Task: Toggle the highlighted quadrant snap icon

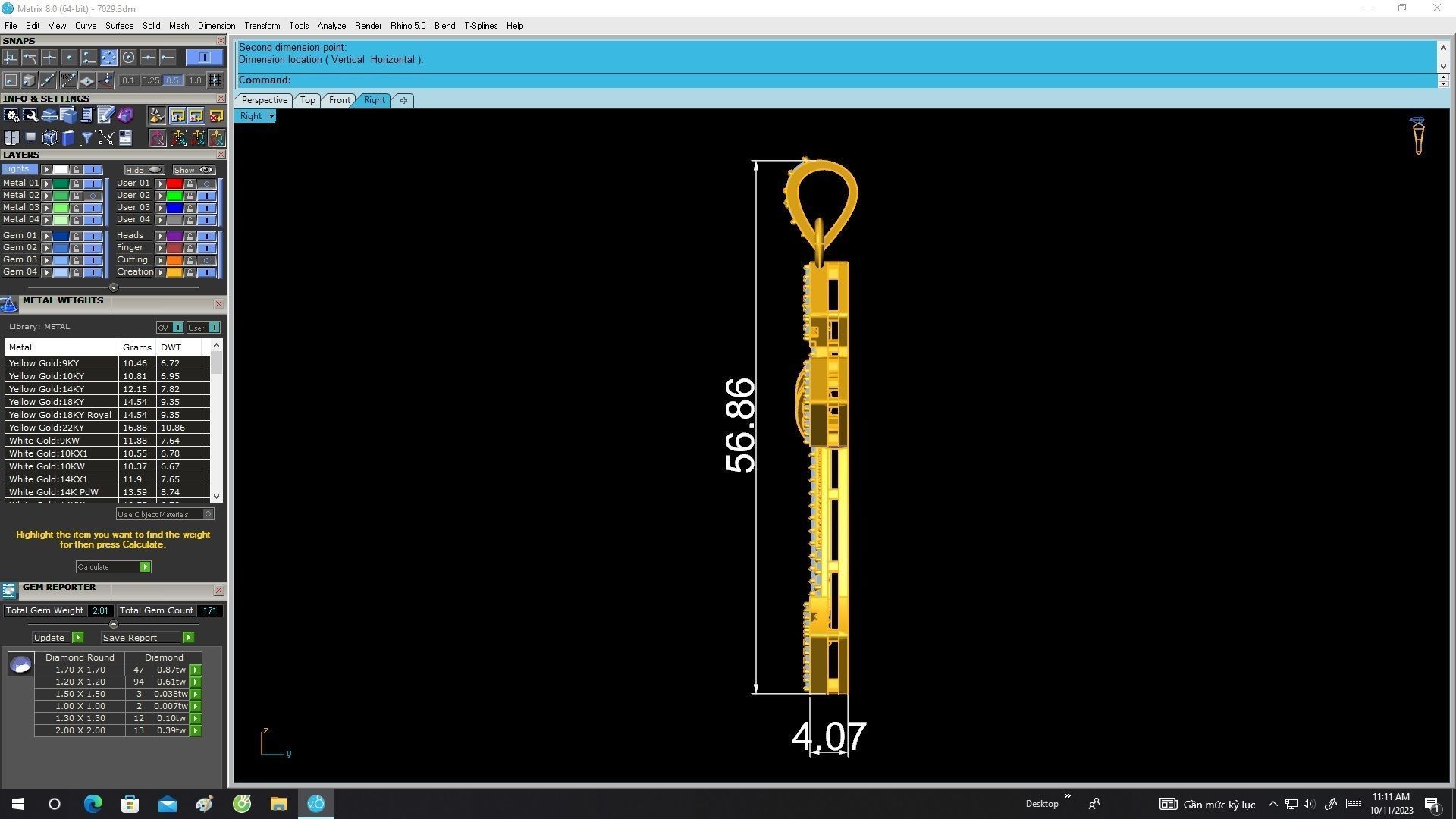Action: pyautogui.click(x=108, y=57)
